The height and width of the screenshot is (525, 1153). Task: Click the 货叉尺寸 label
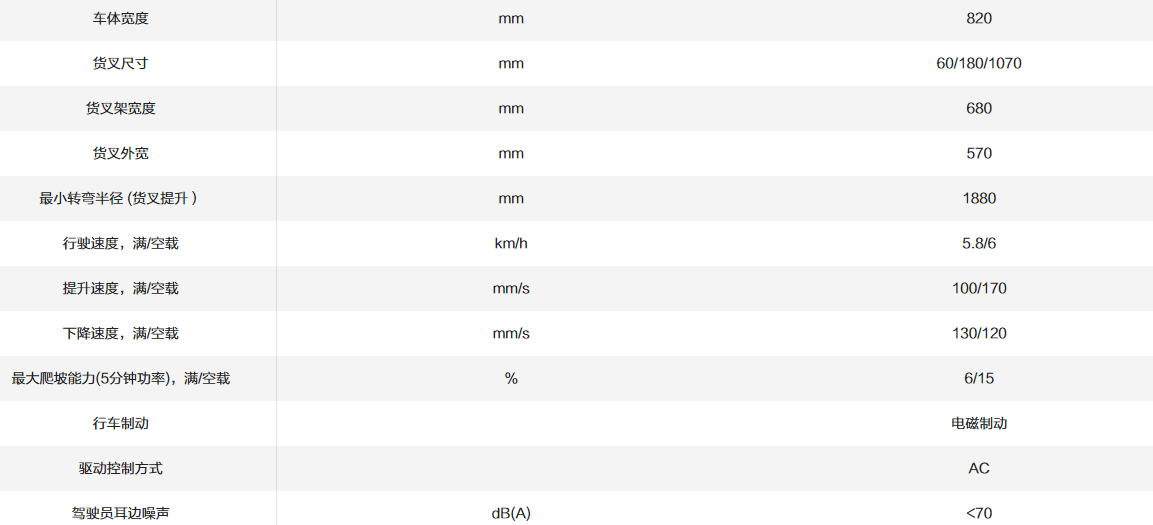point(120,63)
